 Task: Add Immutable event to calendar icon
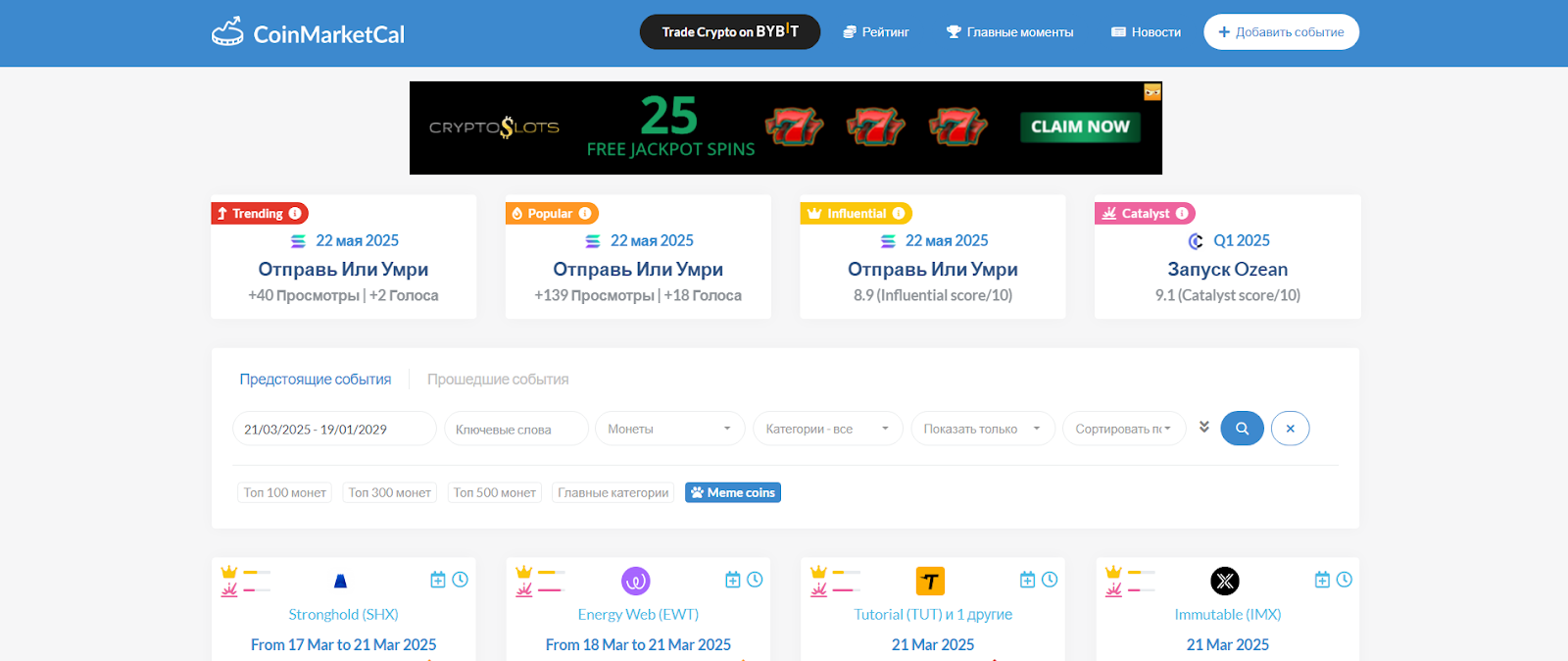(1322, 580)
